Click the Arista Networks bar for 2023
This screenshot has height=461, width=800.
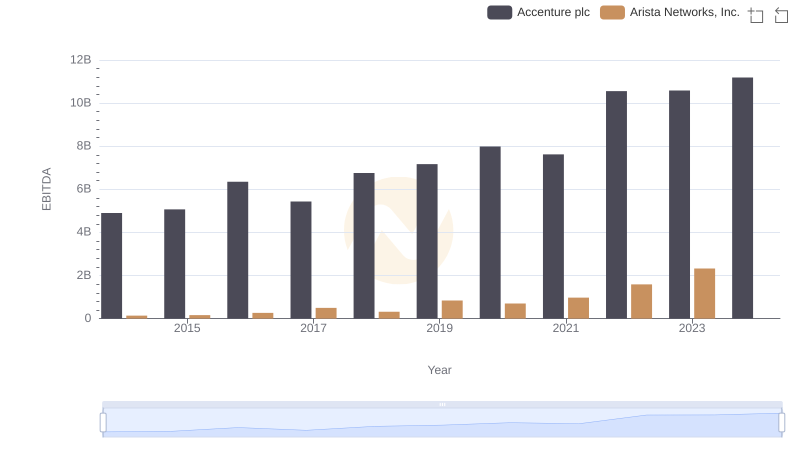705,293
